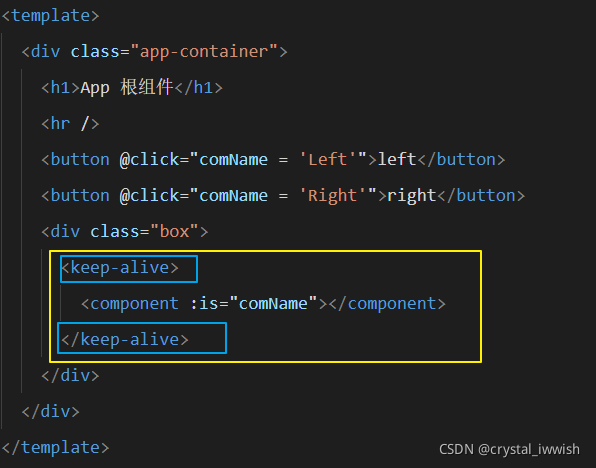This screenshot has height=468, width=596.
Task: Click the closing h1 tag
Action: pyautogui.click(x=198, y=87)
